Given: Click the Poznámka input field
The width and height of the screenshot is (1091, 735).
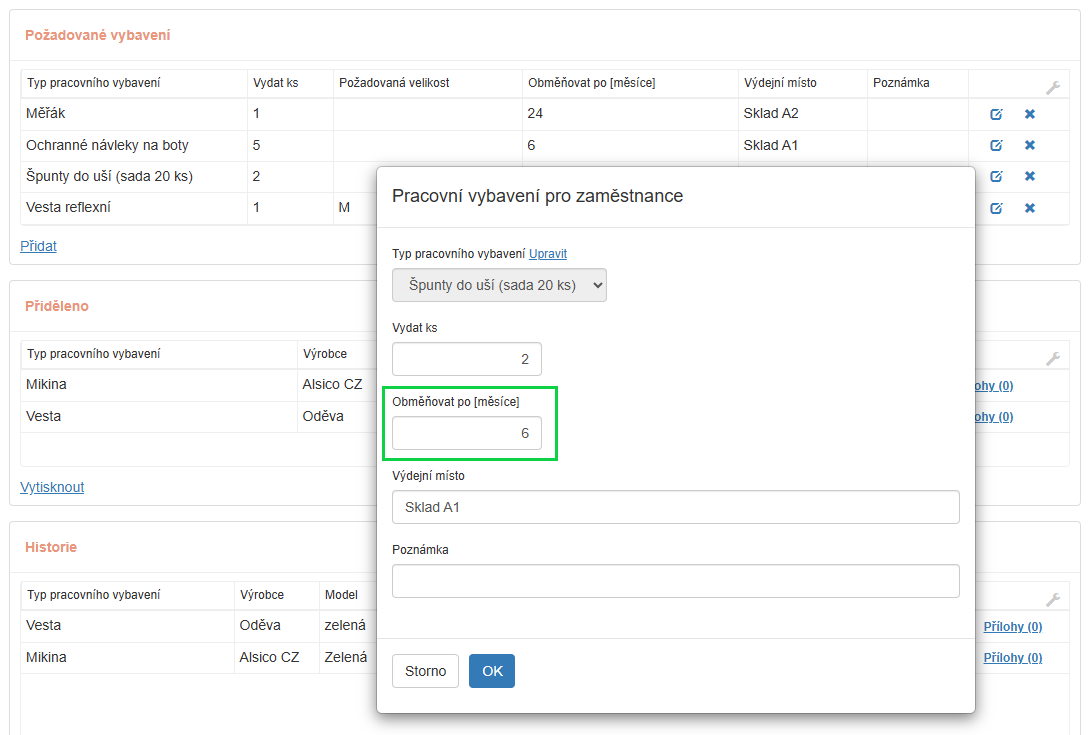Looking at the screenshot, I should [675, 581].
